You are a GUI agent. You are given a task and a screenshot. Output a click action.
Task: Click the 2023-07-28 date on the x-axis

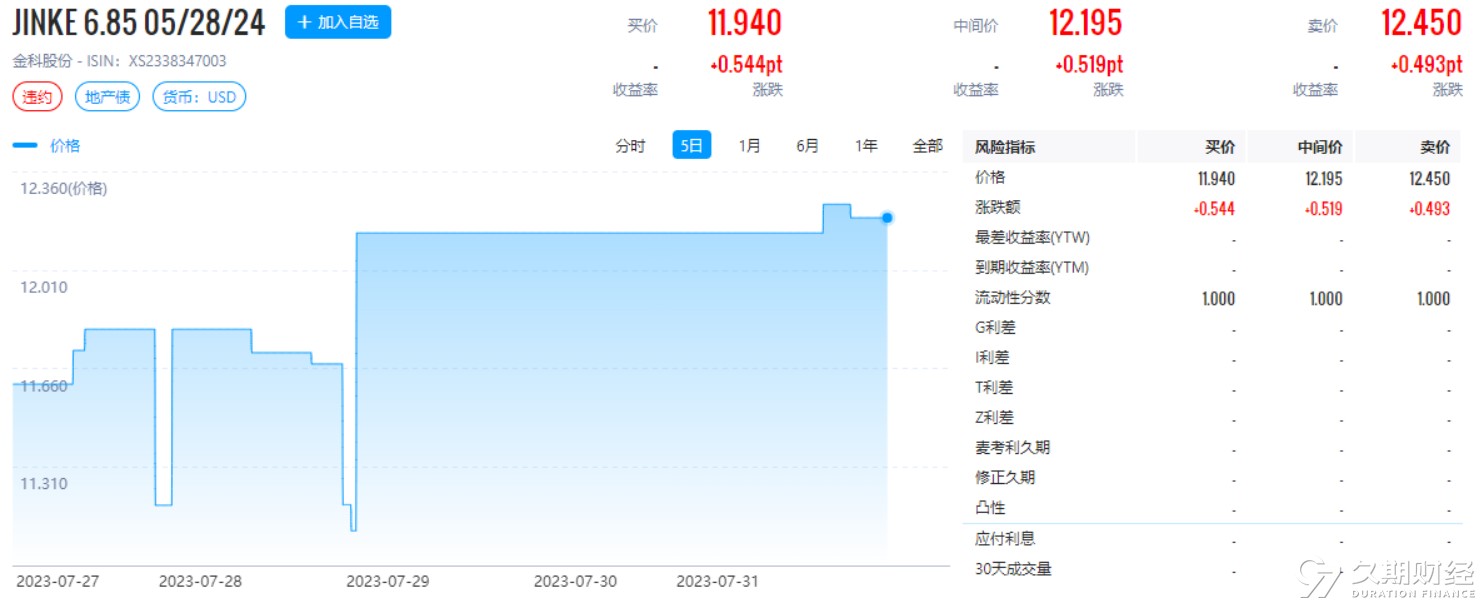click(x=200, y=581)
